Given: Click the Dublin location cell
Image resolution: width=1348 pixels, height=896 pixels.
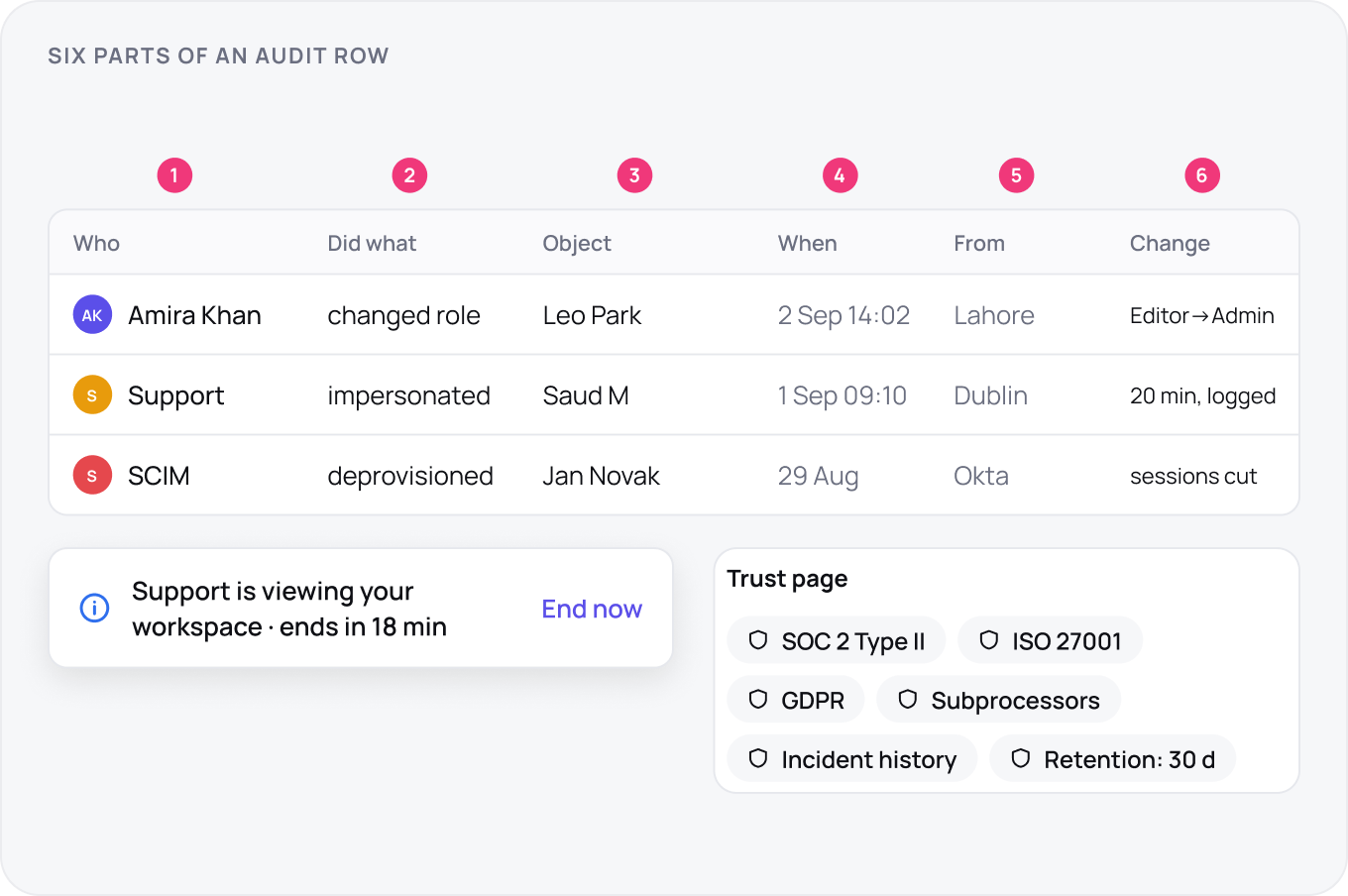Looking at the screenshot, I should [x=990, y=395].
